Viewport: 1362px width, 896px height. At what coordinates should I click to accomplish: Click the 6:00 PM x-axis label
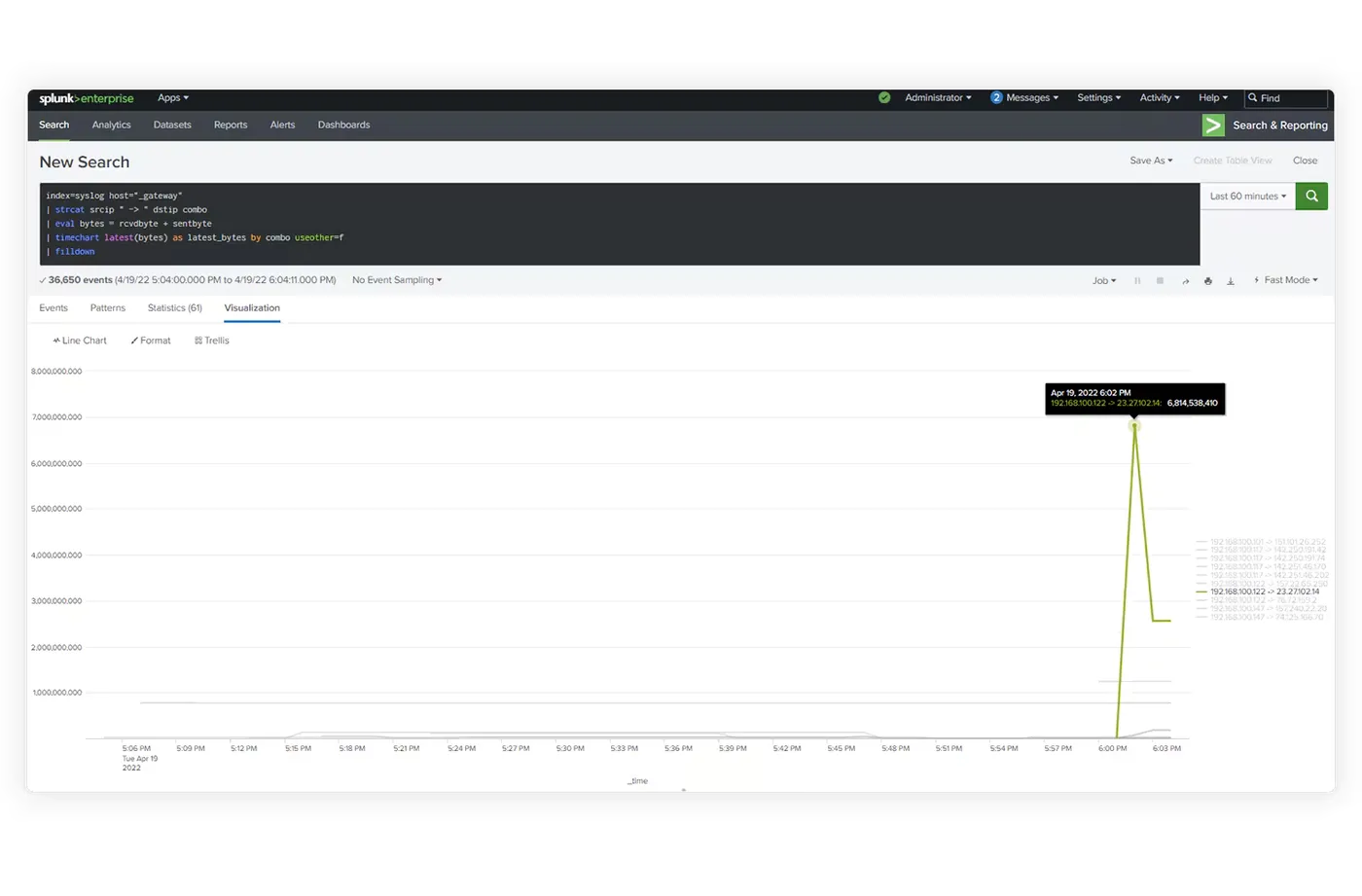point(1113,749)
